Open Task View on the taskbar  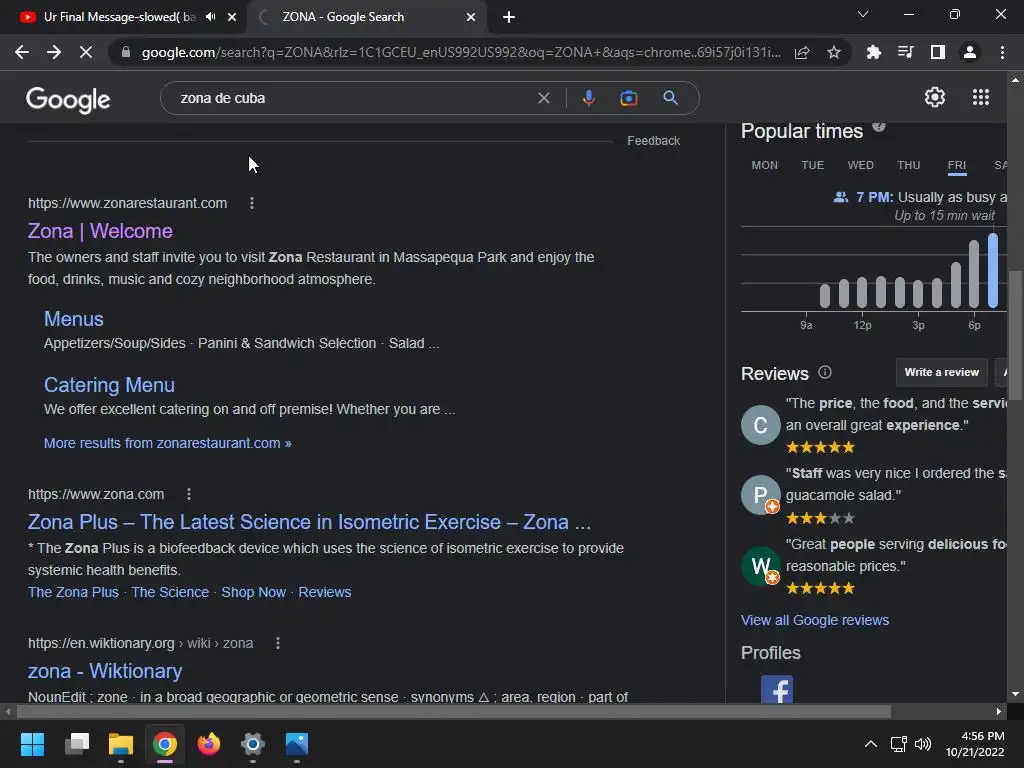tap(77, 743)
